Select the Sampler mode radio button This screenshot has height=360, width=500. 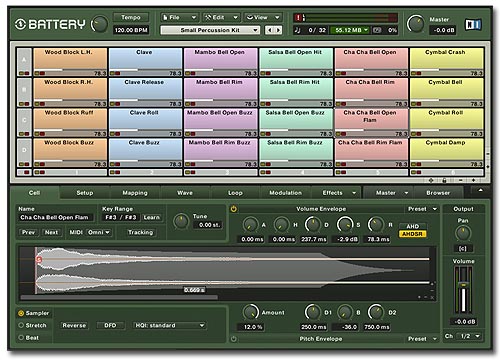coord(21,313)
